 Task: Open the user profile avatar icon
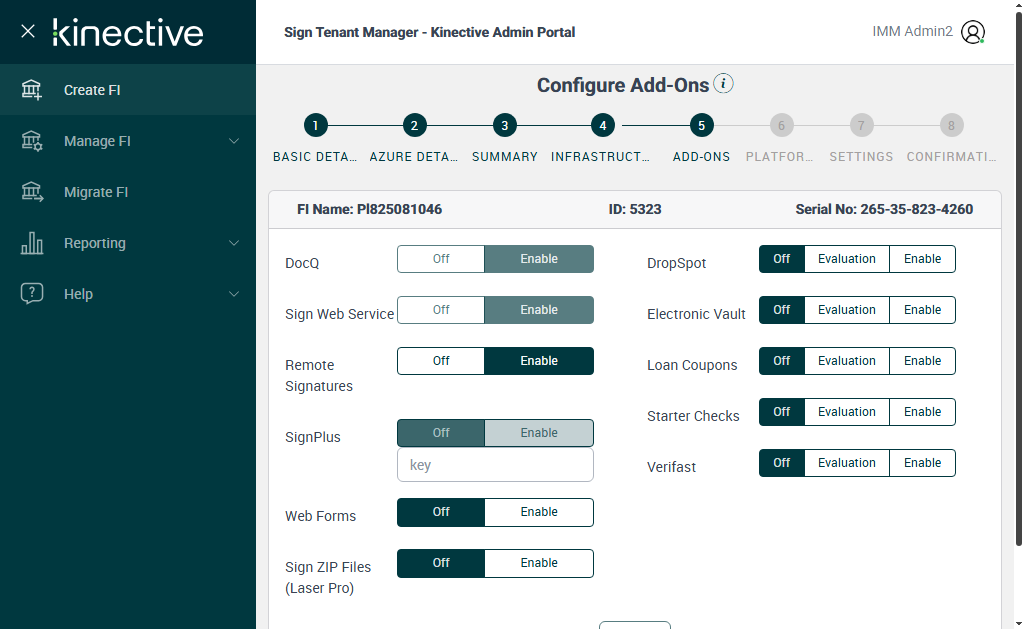[972, 32]
